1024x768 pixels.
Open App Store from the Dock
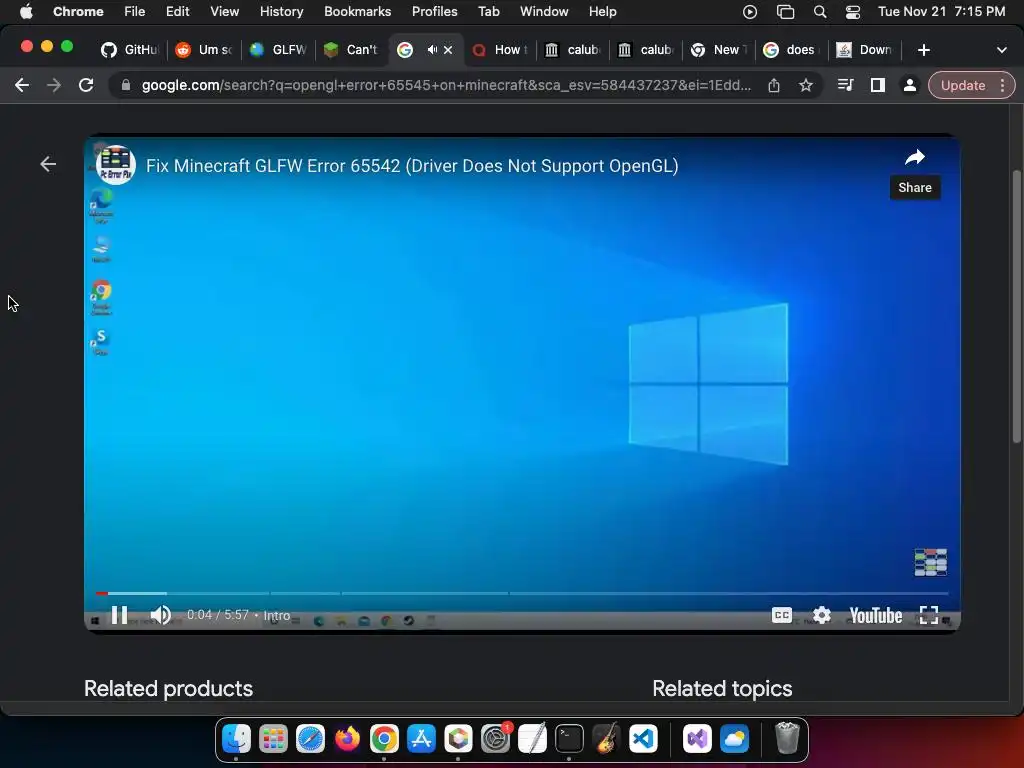tap(421, 739)
